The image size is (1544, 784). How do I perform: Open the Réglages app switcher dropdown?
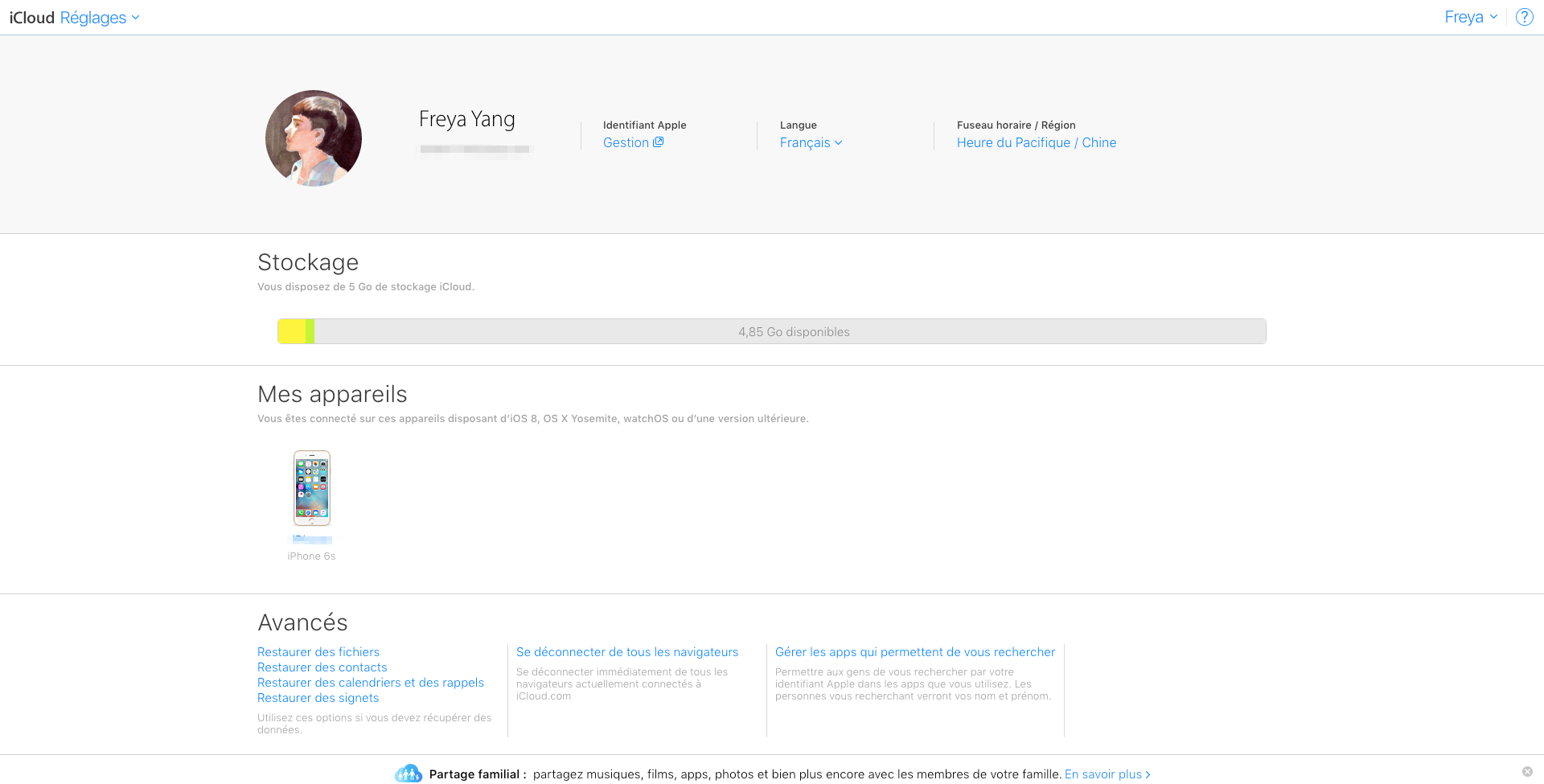pos(100,18)
